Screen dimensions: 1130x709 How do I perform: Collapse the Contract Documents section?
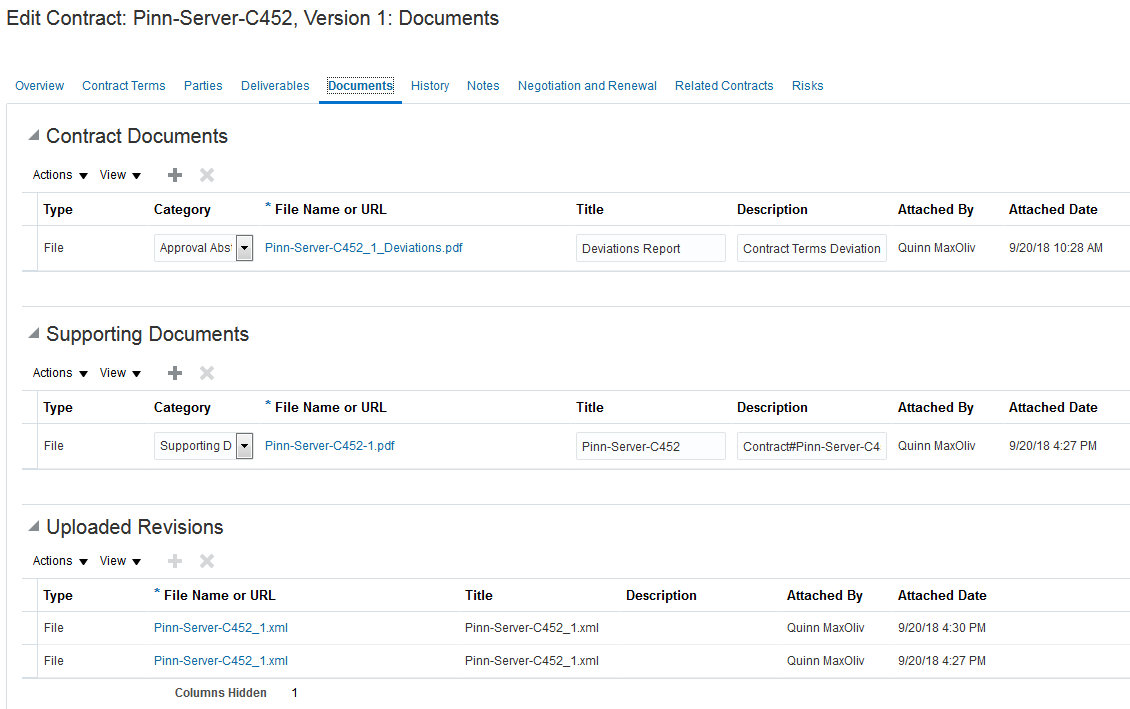click(34, 136)
